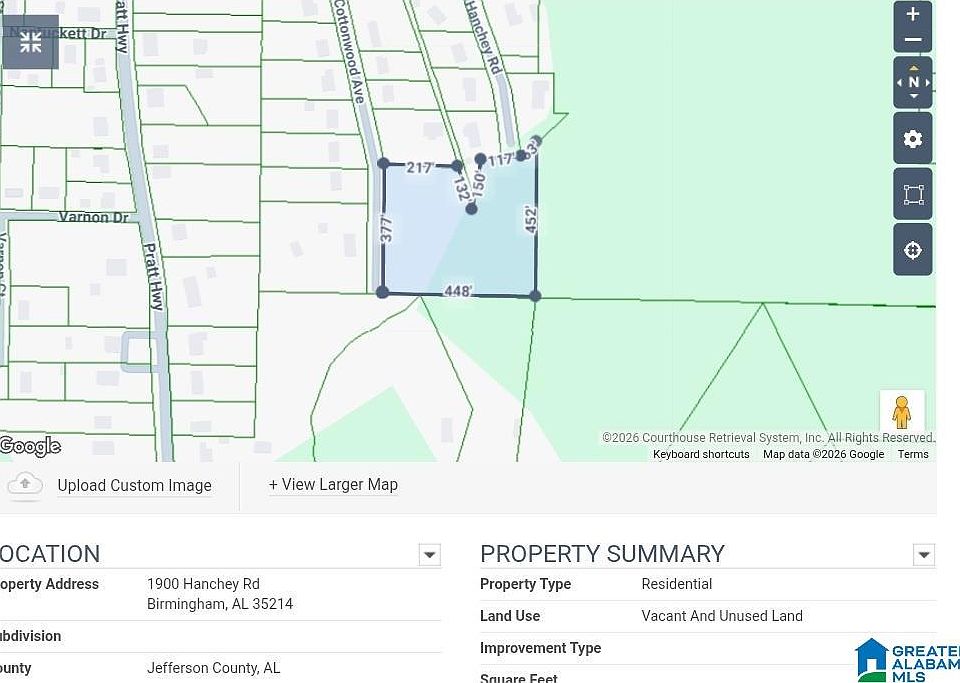Click Upload Custom Image
The image size is (960, 683).
pos(134,486)
